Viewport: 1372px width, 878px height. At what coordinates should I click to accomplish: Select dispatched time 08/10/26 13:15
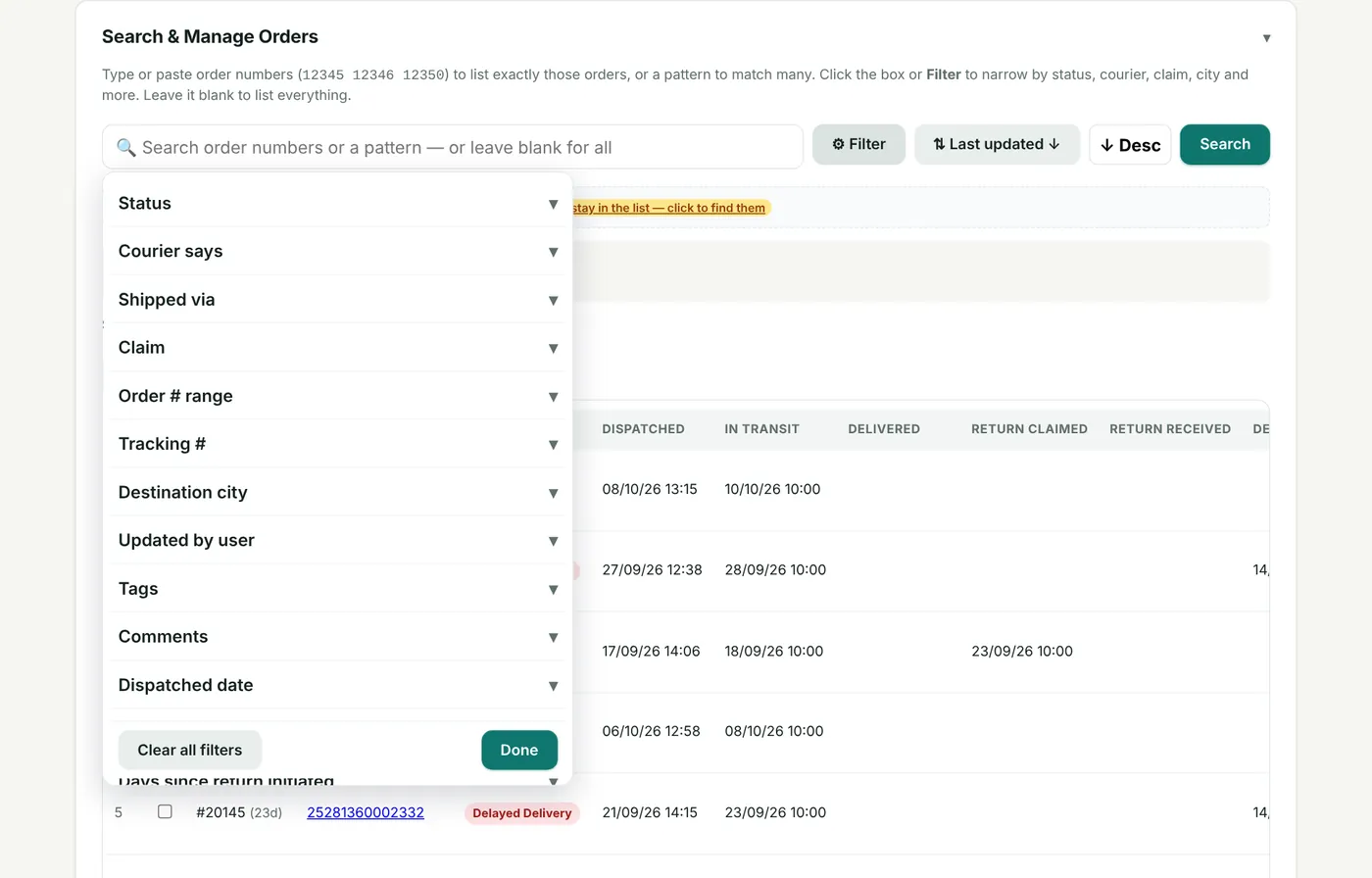click(650, 489)
